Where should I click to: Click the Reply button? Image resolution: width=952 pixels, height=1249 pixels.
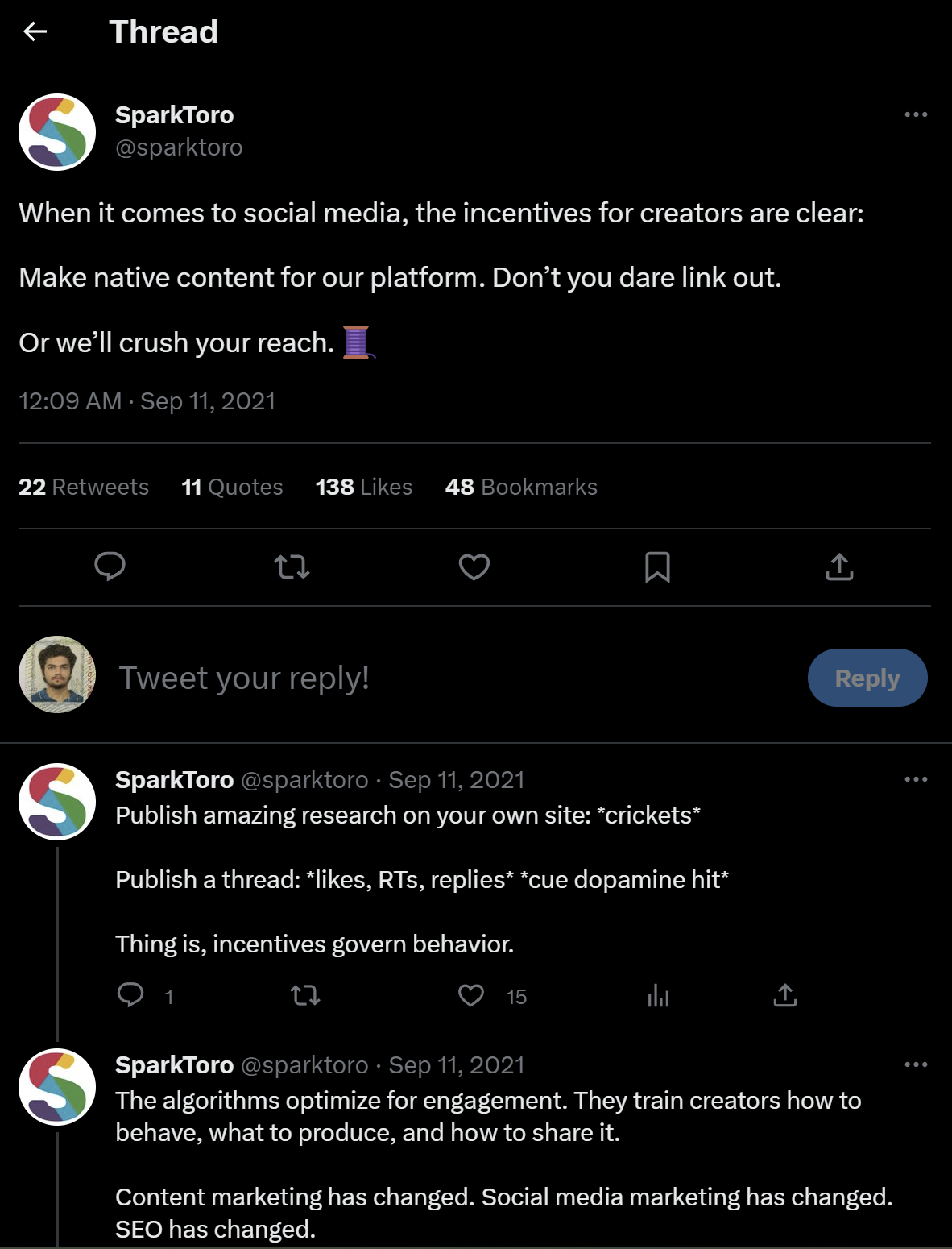point(867,678)
